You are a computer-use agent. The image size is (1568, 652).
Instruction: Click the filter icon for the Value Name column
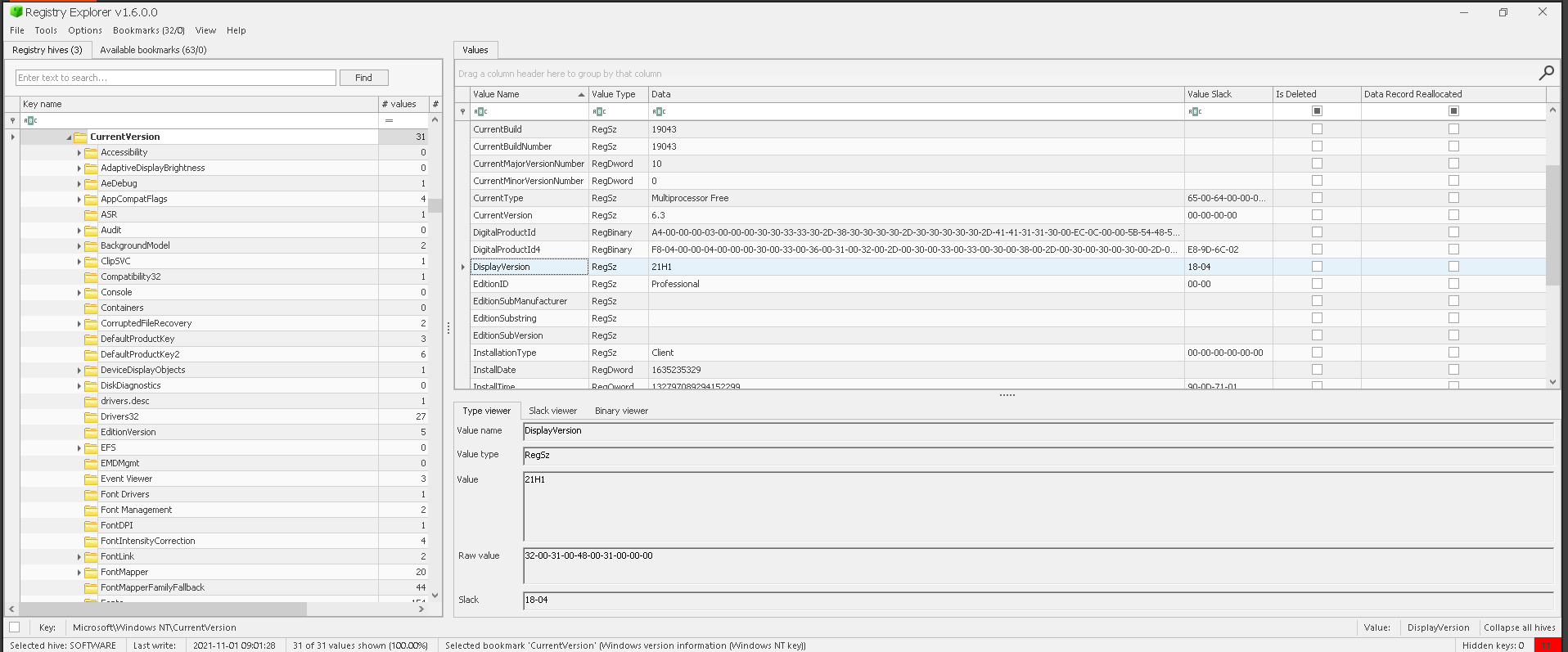tap(480, 111)
